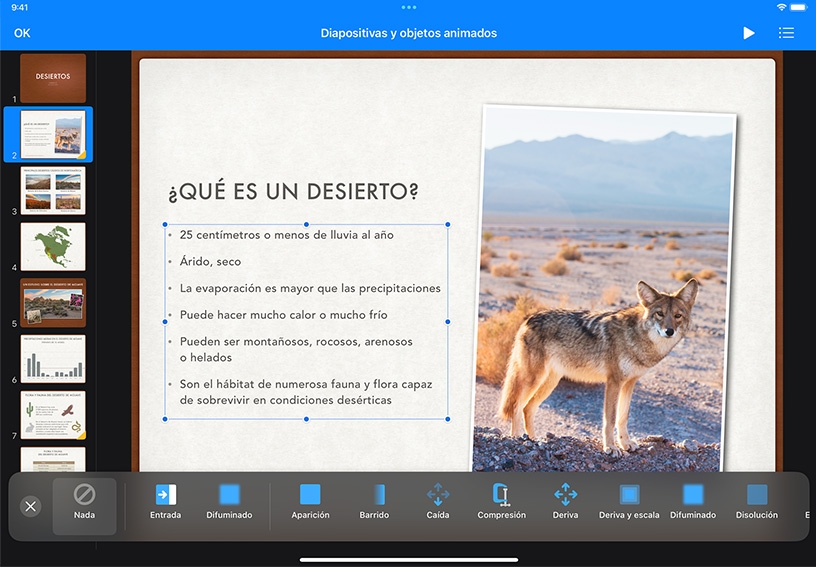The height and width of the screenshot is (567, 816).
Task: Tap bullet 'Puede hacer mucho calor o mucho frío'
Action: [x=284, y=315]
